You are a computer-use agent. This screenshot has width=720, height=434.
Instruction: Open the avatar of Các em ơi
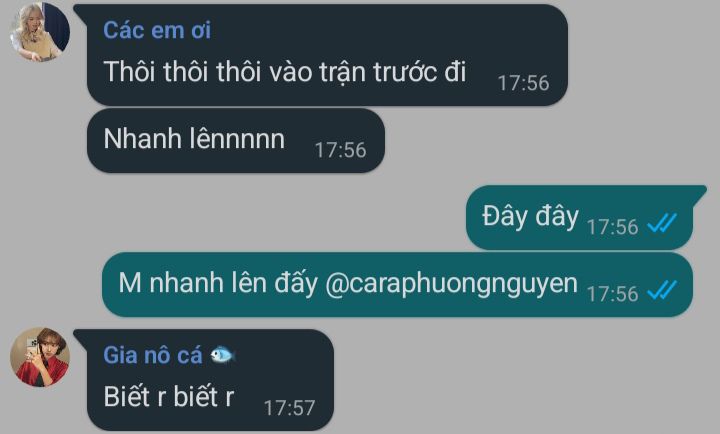pyautogui.click(x=40, y=31)
